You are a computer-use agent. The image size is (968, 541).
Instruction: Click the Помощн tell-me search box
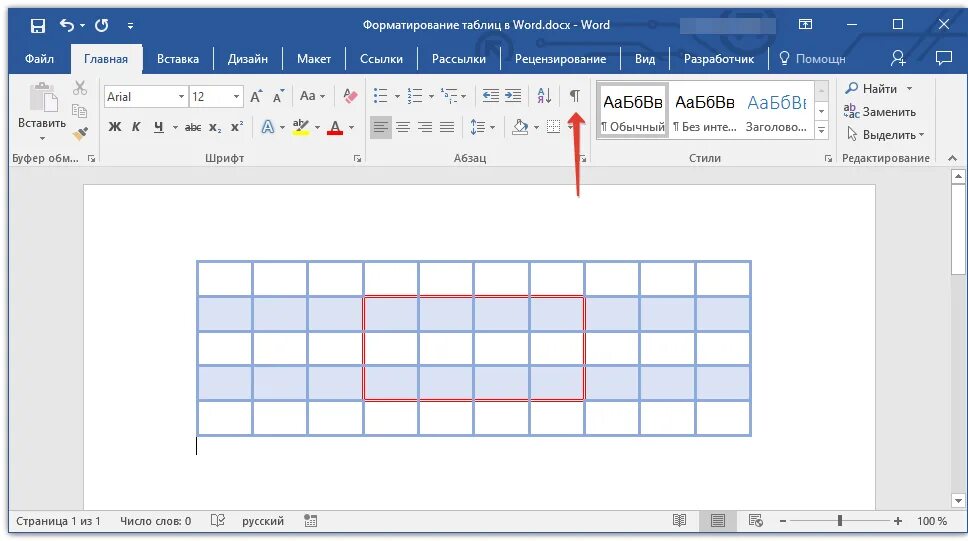click(x=812, y=59)
